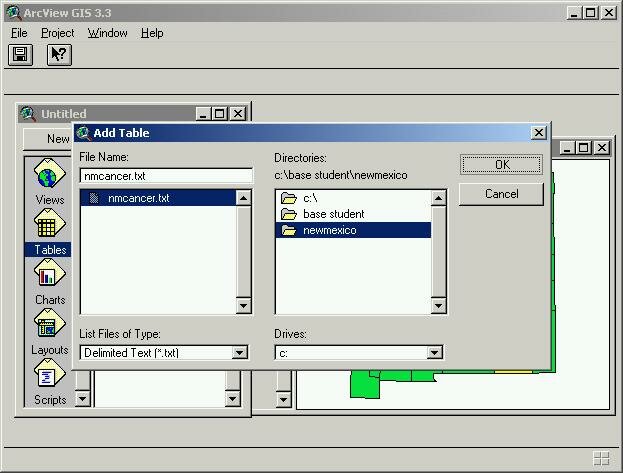Click file list scroll up arrow
The width and height of the screenshot is (623, 473).
coord(243,198)
